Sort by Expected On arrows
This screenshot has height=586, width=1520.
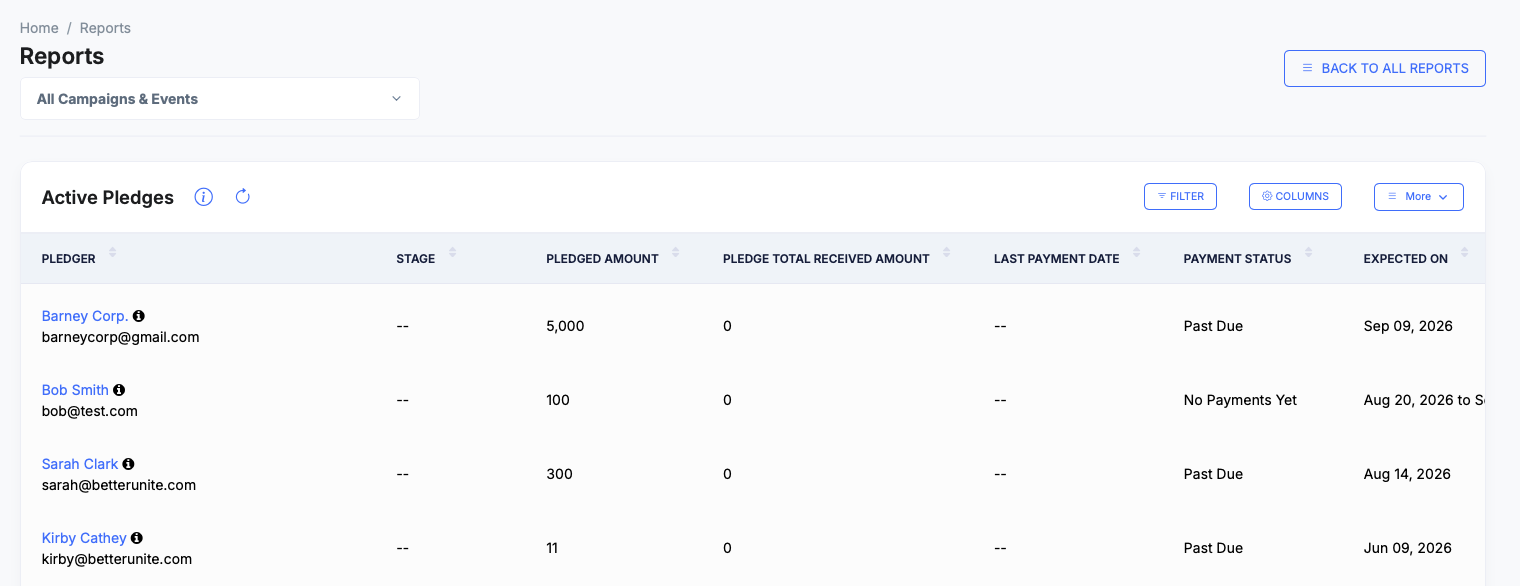[1465, 253]
